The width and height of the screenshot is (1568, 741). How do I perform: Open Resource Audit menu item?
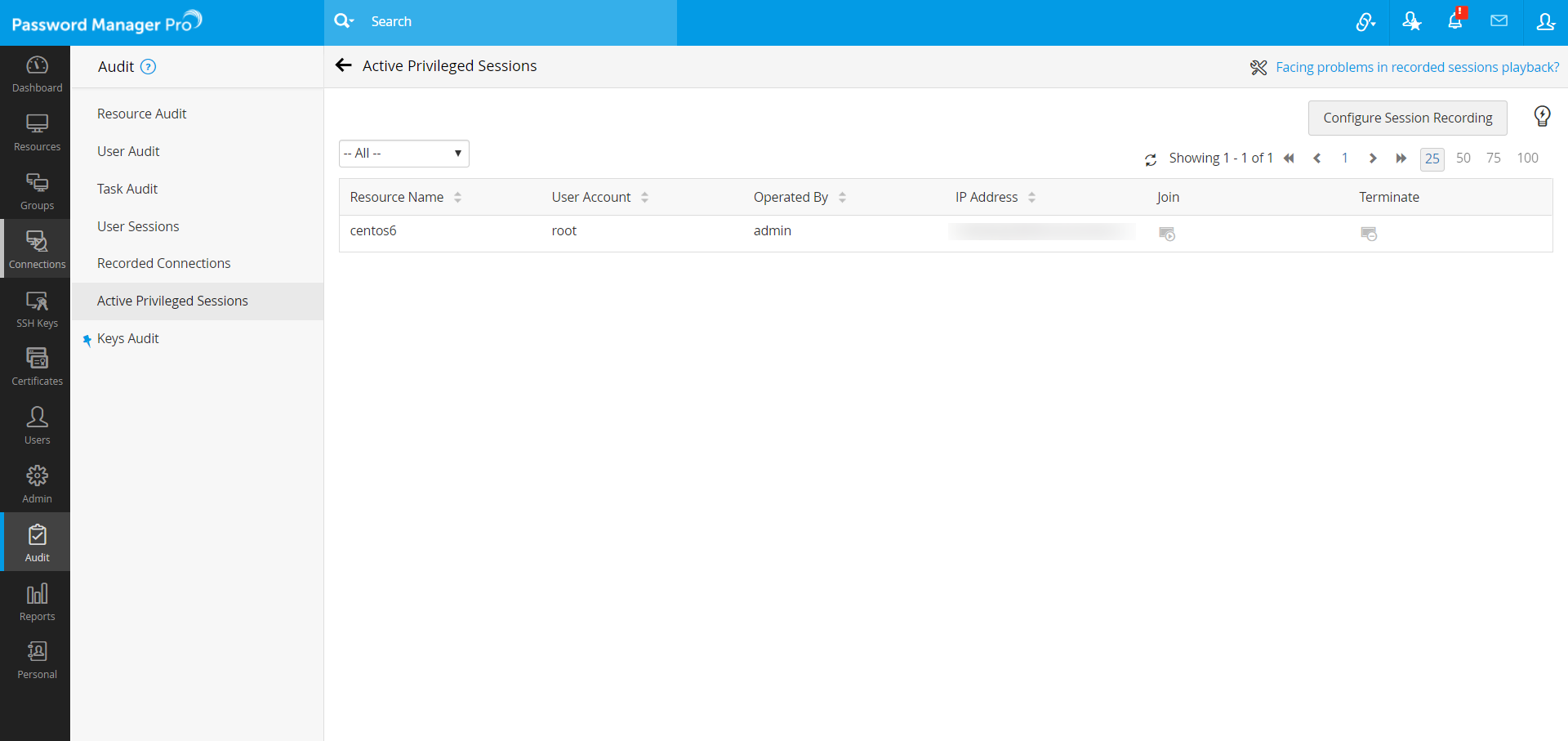[x=142, y=114]
